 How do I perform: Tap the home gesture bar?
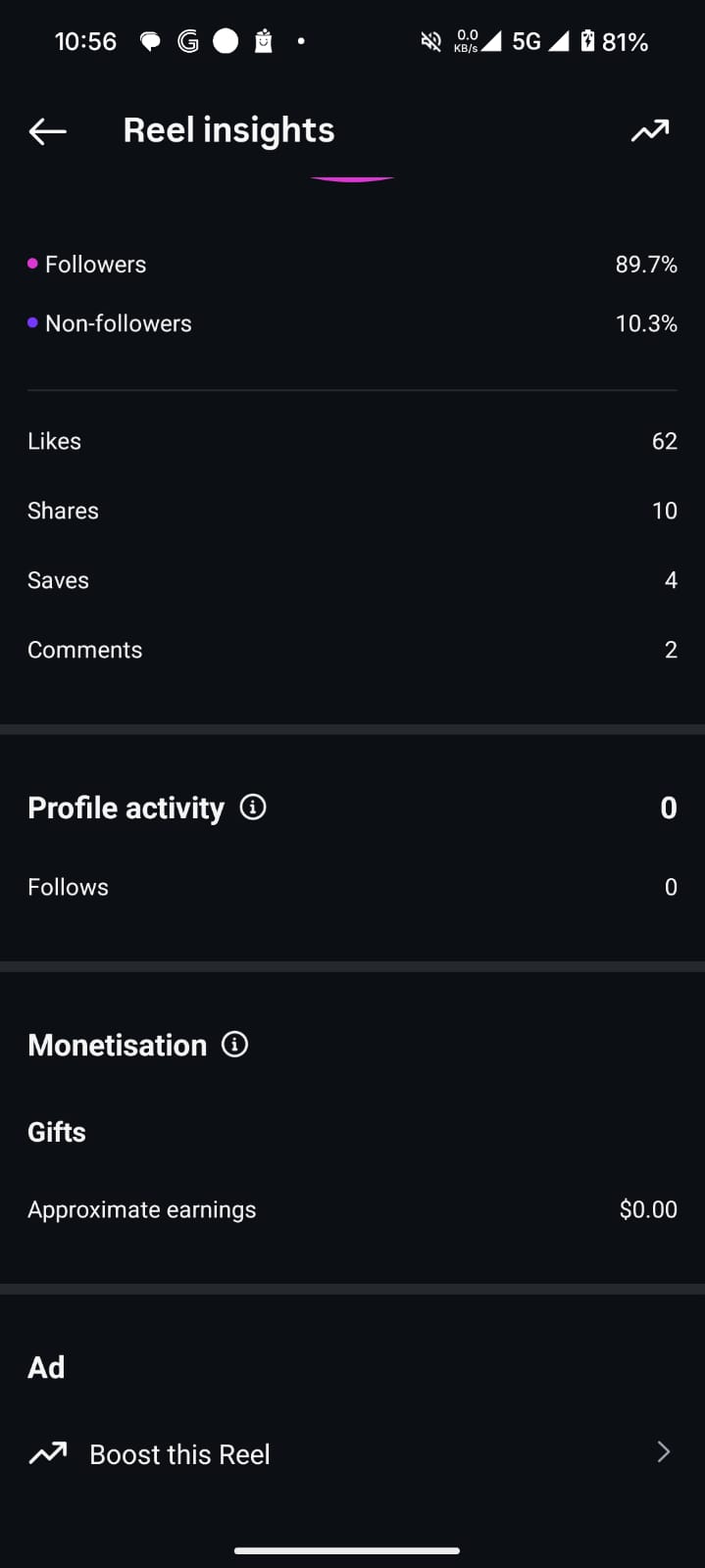coord(347,1550)
